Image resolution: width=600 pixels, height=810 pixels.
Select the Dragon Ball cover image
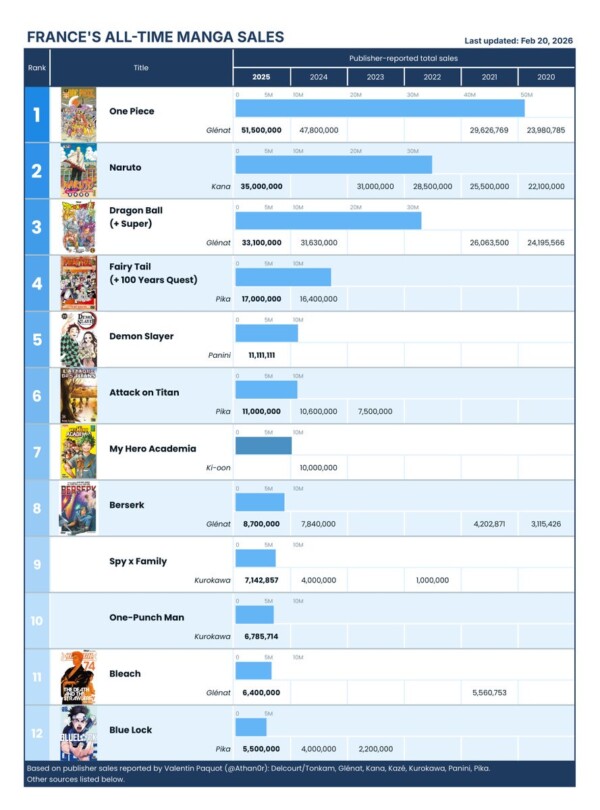coord(78,227)
